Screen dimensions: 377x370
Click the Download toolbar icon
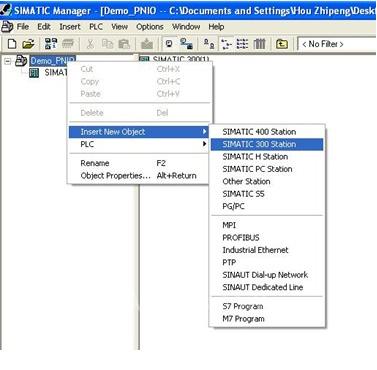(147, 44)
